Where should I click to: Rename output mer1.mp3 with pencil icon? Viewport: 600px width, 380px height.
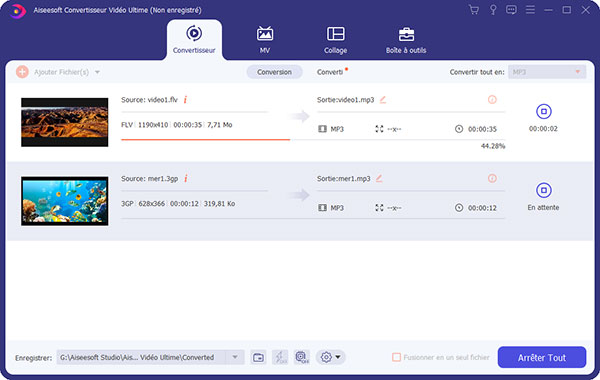[379, 179]
